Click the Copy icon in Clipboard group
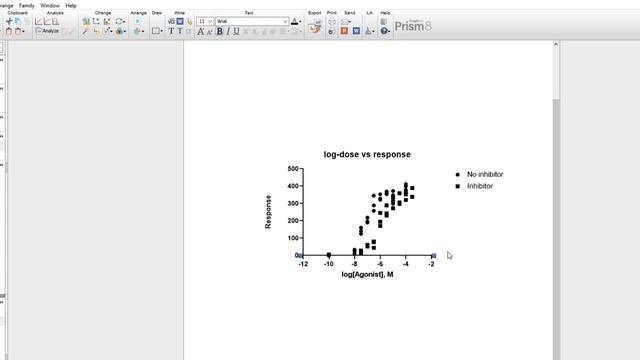 tap(18, 21)
